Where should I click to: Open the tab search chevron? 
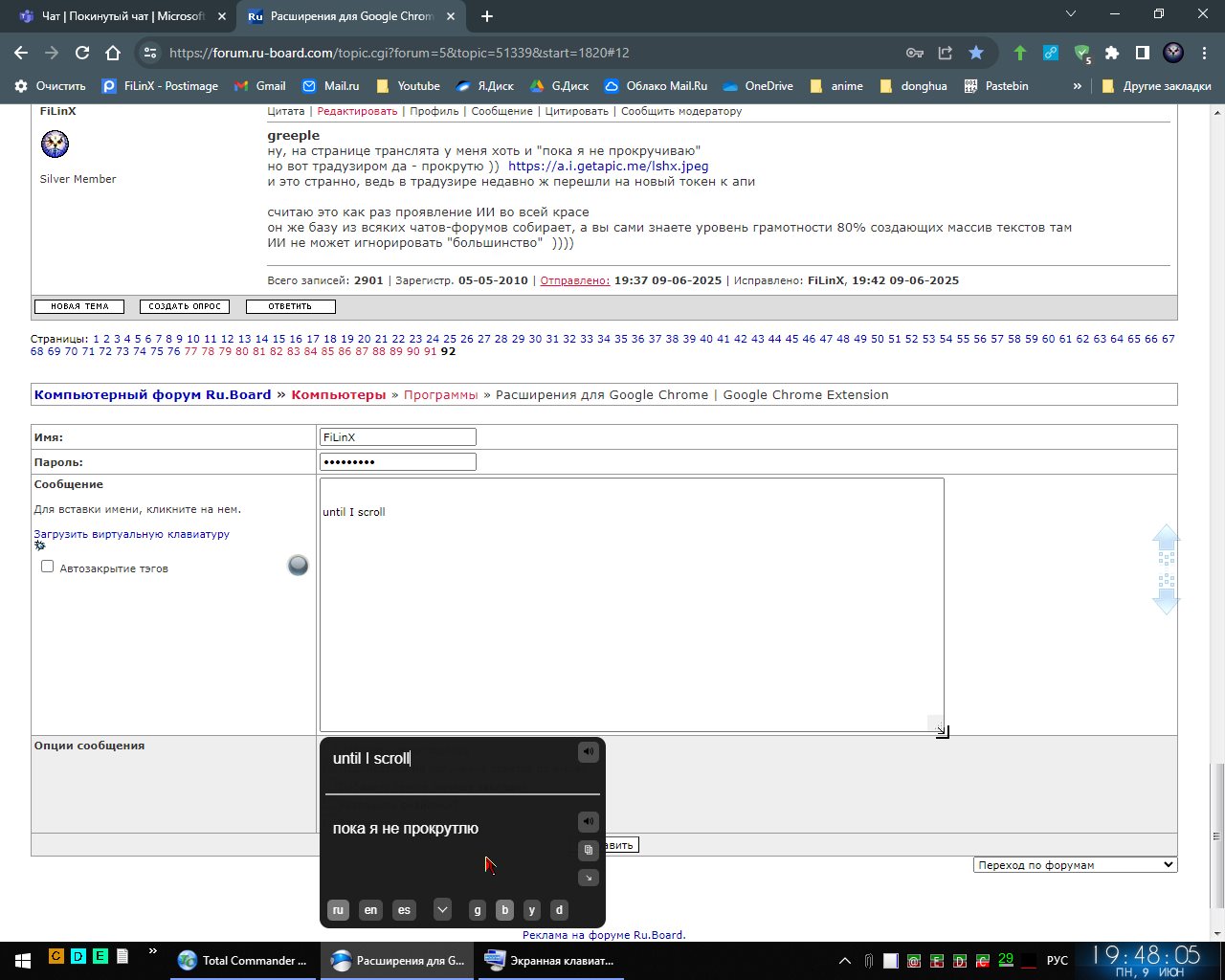(1070, 14)
